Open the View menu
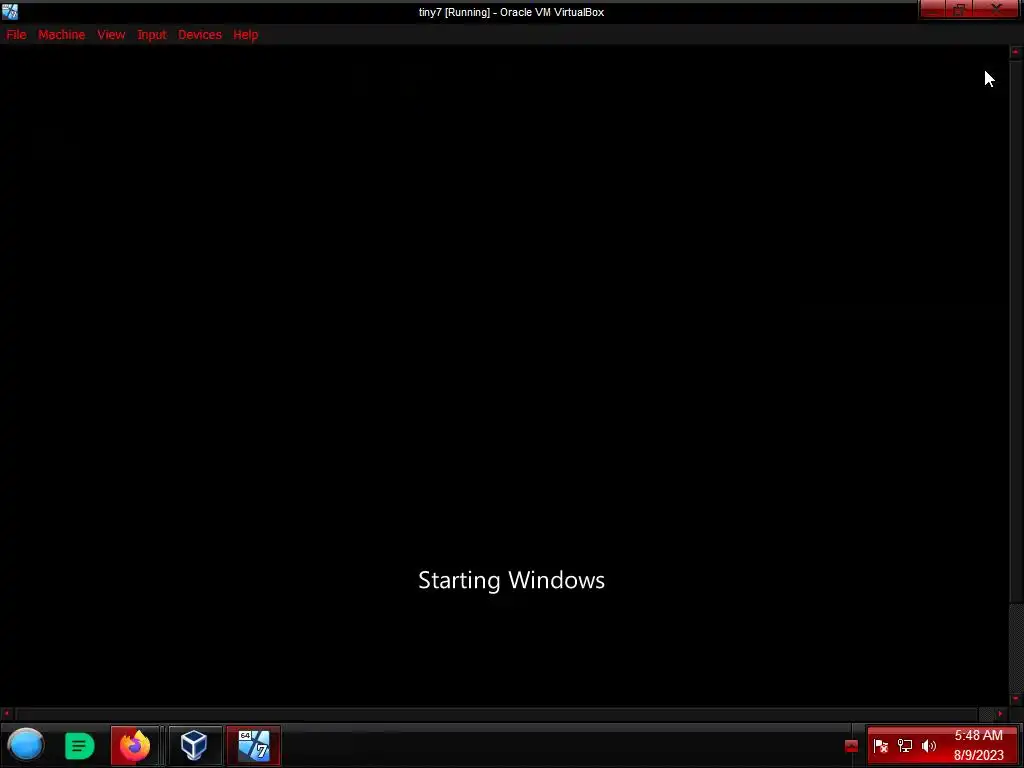 click(111, 35)
